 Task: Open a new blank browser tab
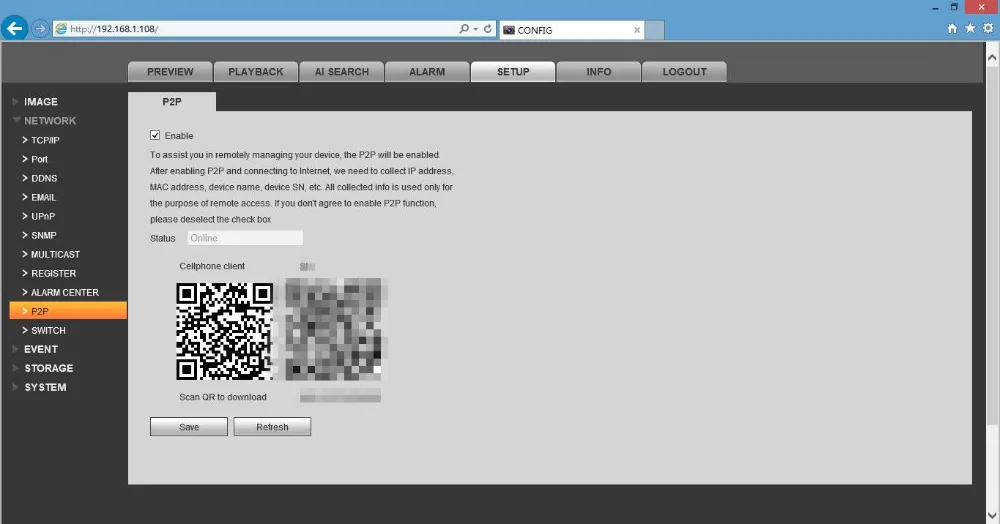point(655,30)
